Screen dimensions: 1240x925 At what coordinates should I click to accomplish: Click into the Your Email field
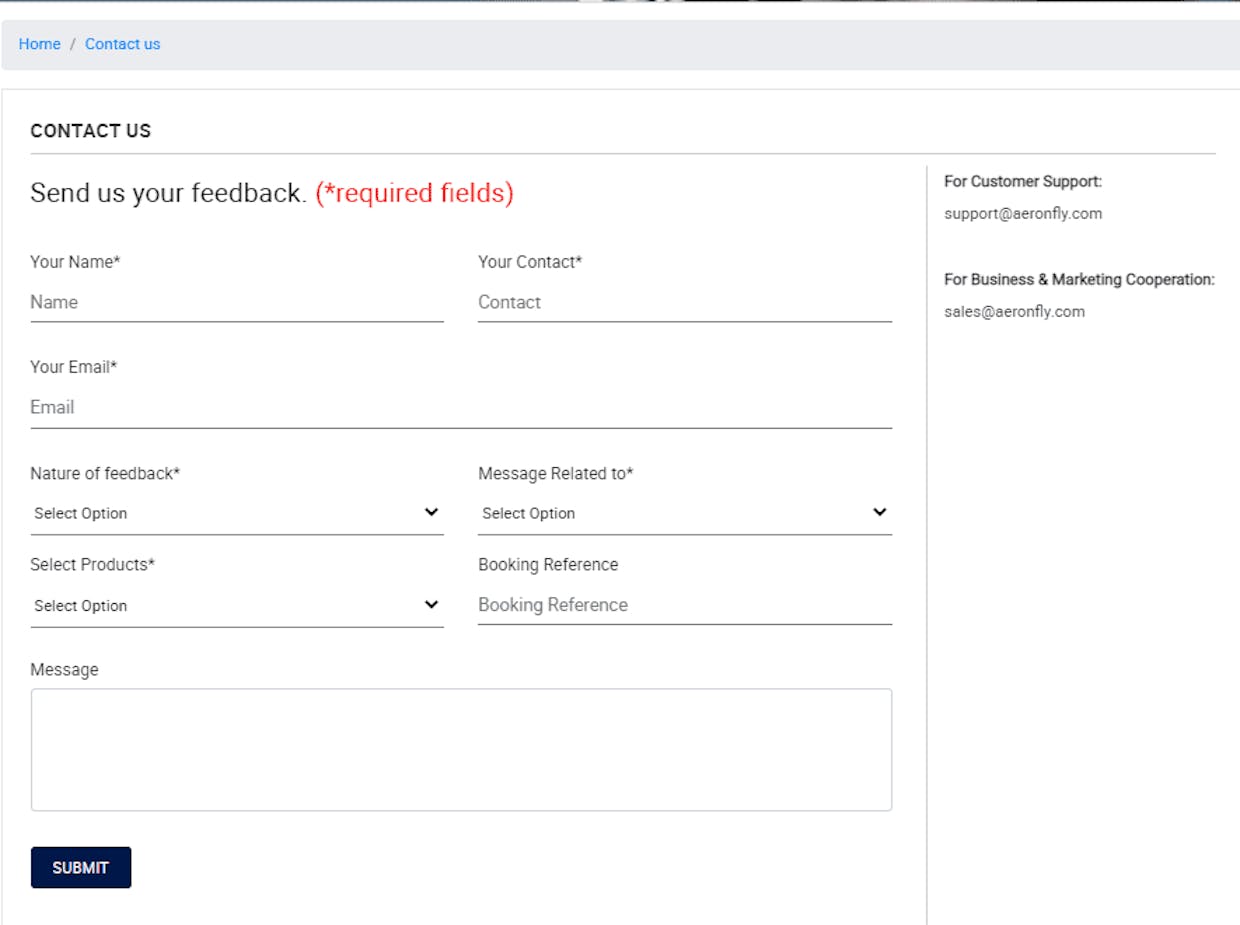click(461, 408)
